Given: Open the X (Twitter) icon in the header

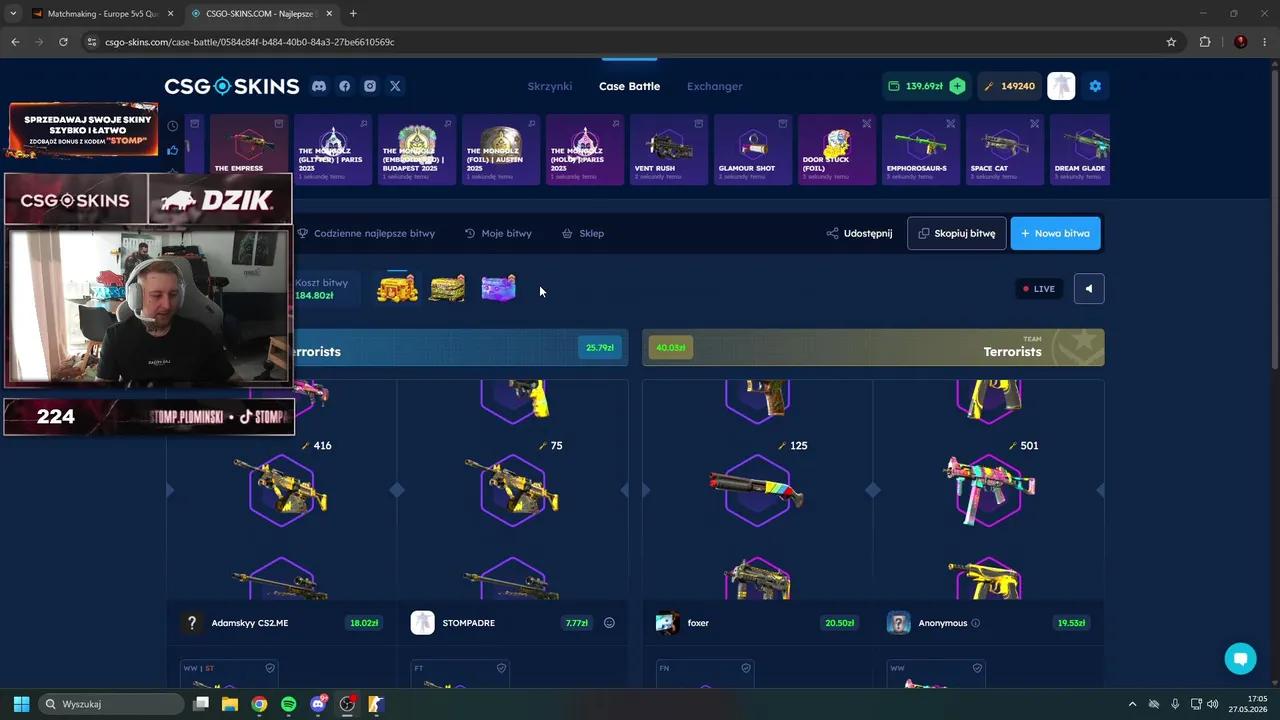Looking at the screenshot, I should (395, 86).
